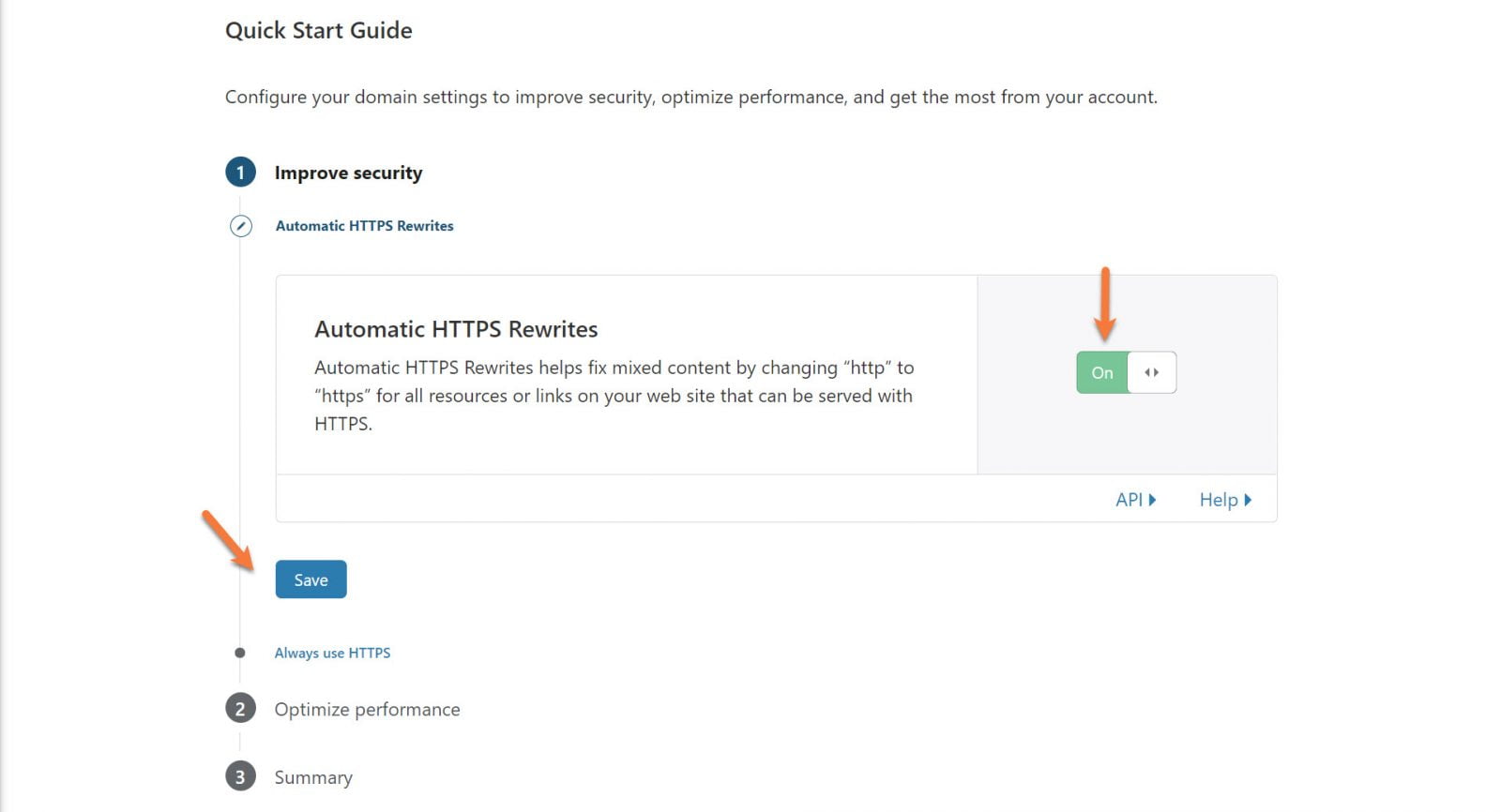Image resolution: width=1501 pixels, height=812 pixels.
Task: Click the Automatic HTTPS Rewrites card heading
Action: 456,329
